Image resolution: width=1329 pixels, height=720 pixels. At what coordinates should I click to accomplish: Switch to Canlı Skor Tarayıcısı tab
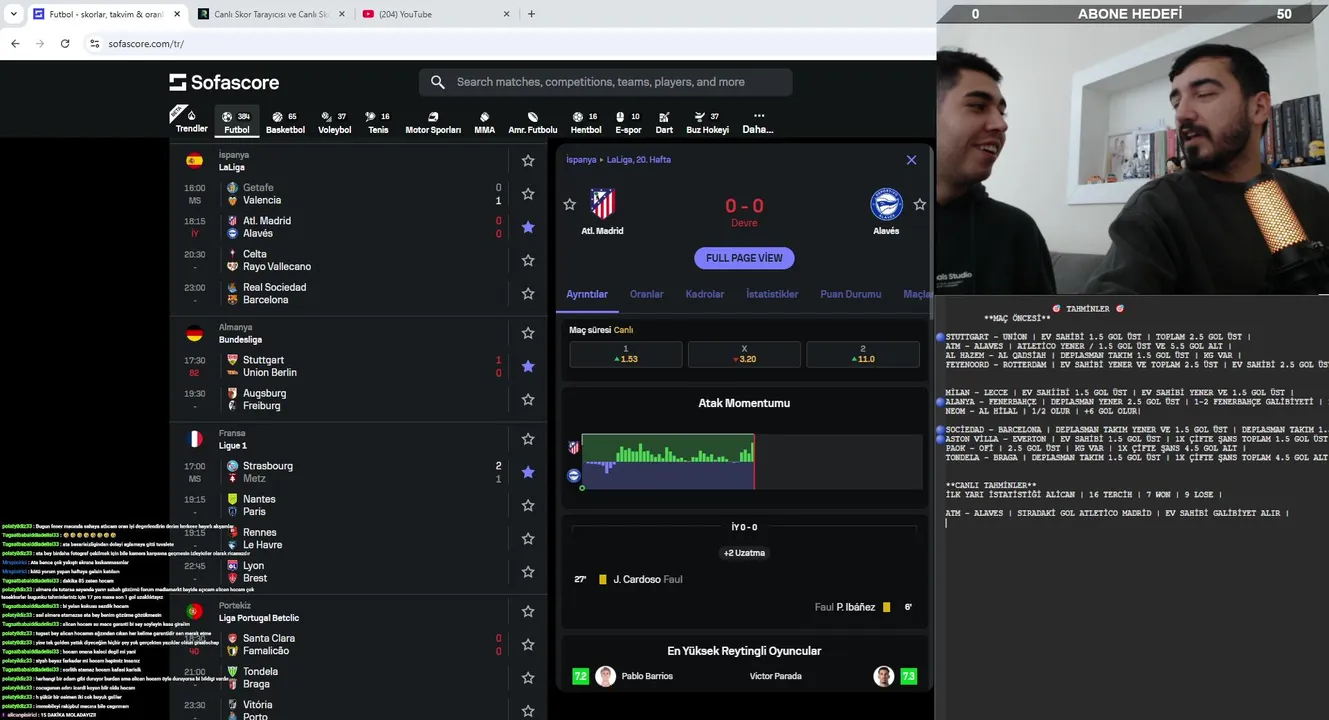click(x=269, y=14)
